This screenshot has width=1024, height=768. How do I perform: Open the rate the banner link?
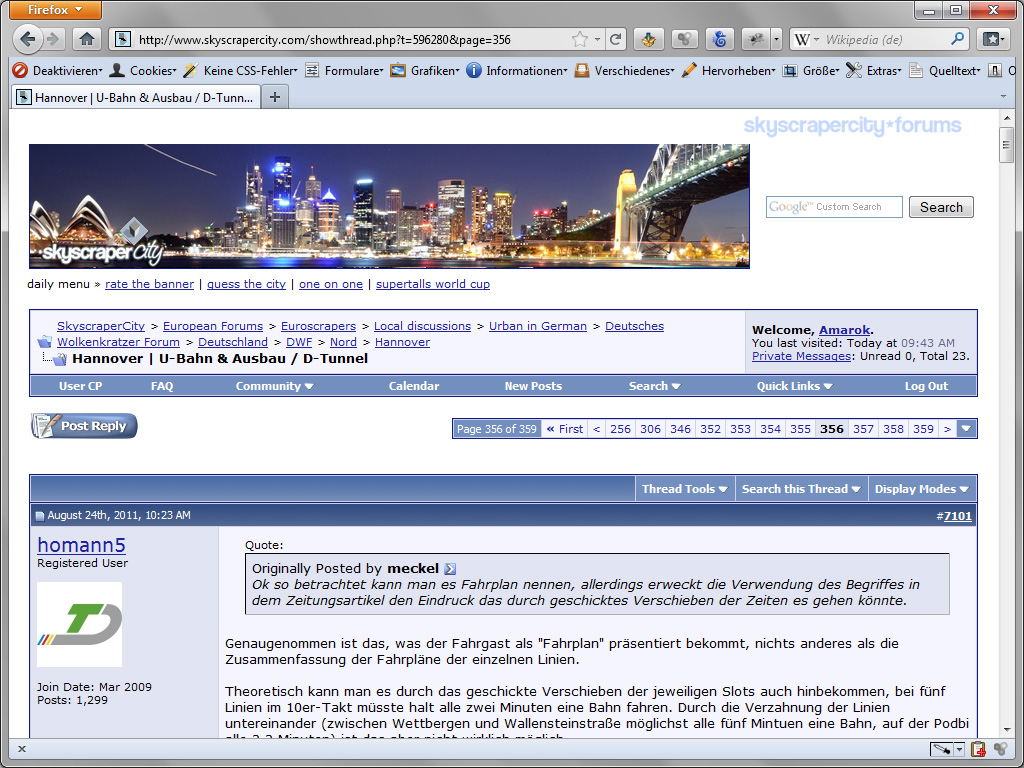pyautogui.click(x=150, y=284)
